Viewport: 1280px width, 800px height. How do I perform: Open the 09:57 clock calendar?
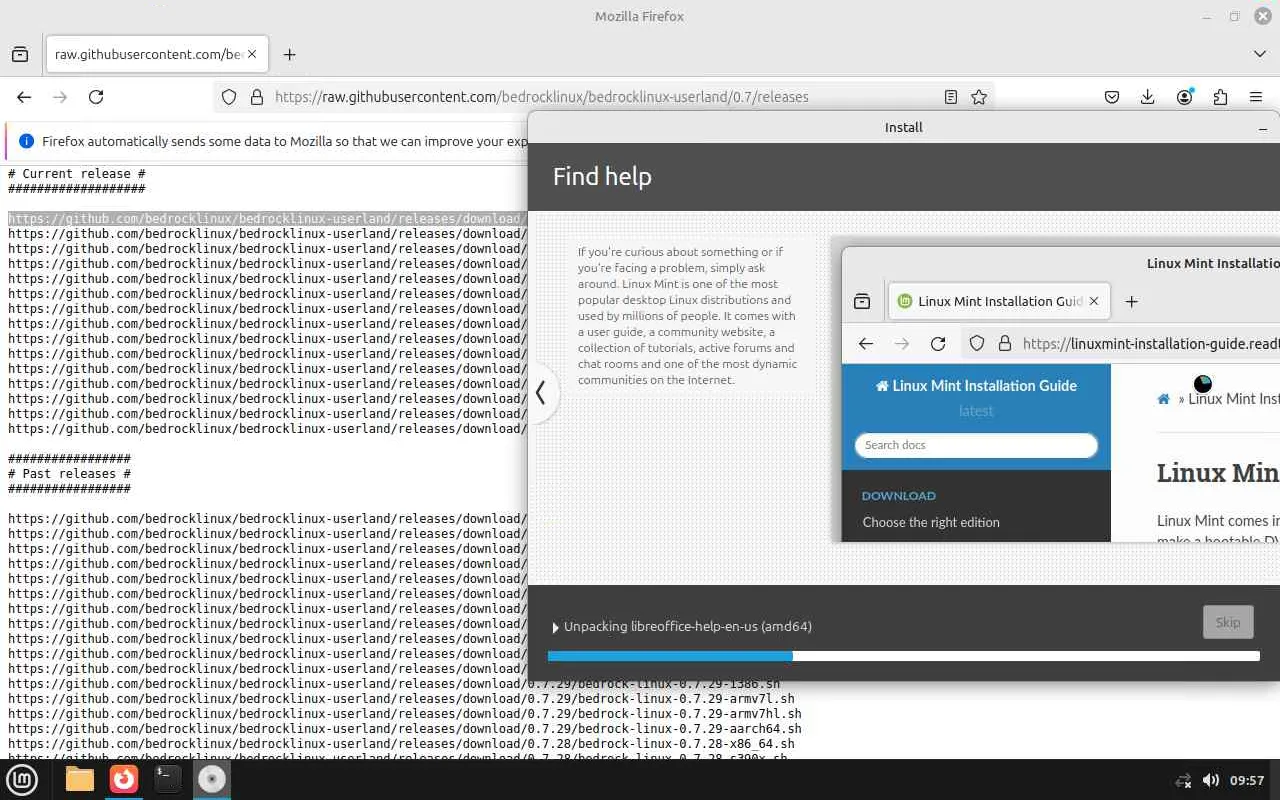tap(1247, 780)
